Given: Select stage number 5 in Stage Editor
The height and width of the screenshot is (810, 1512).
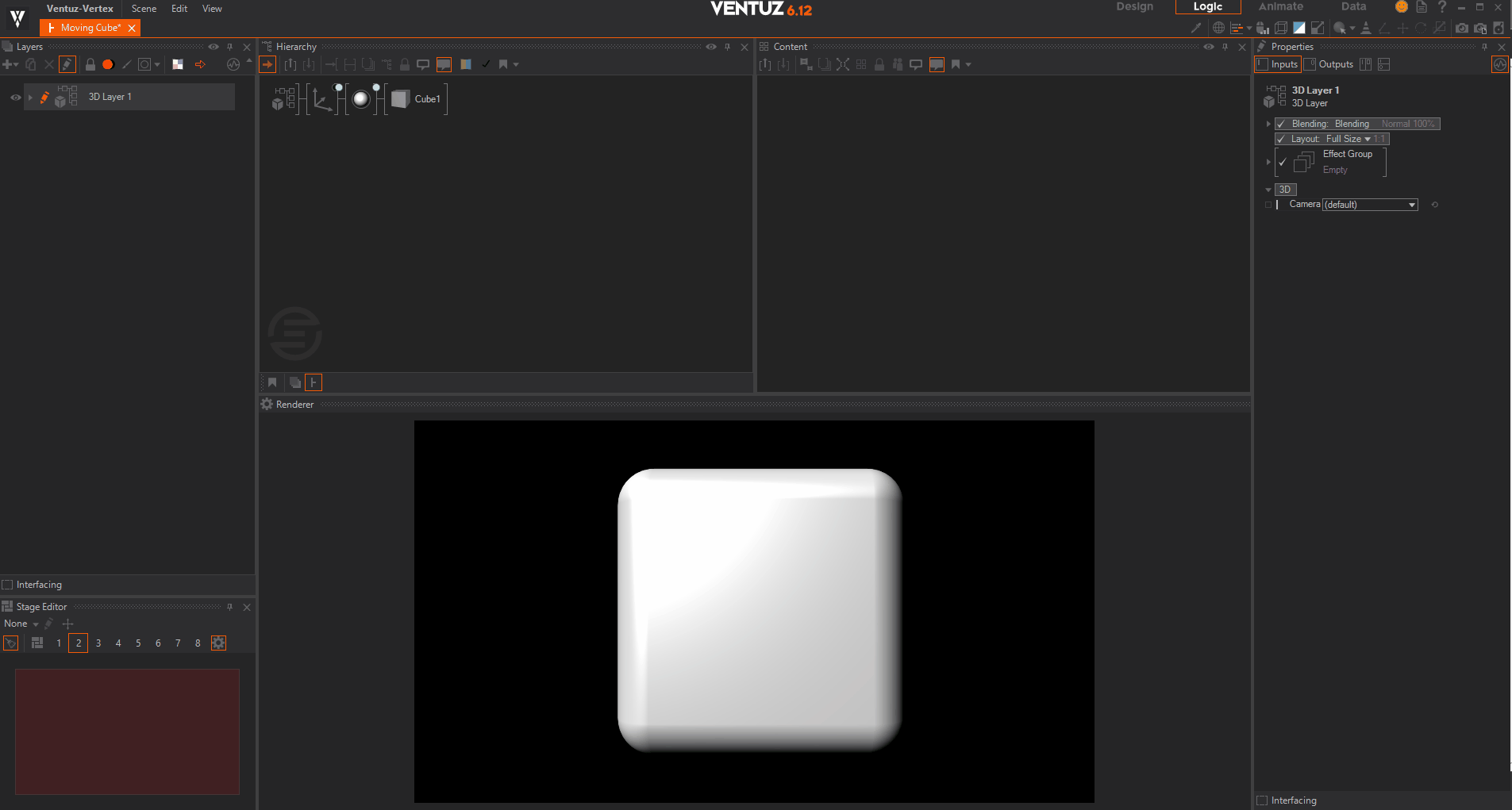Looking at the screenshot, I should [138, 643].
